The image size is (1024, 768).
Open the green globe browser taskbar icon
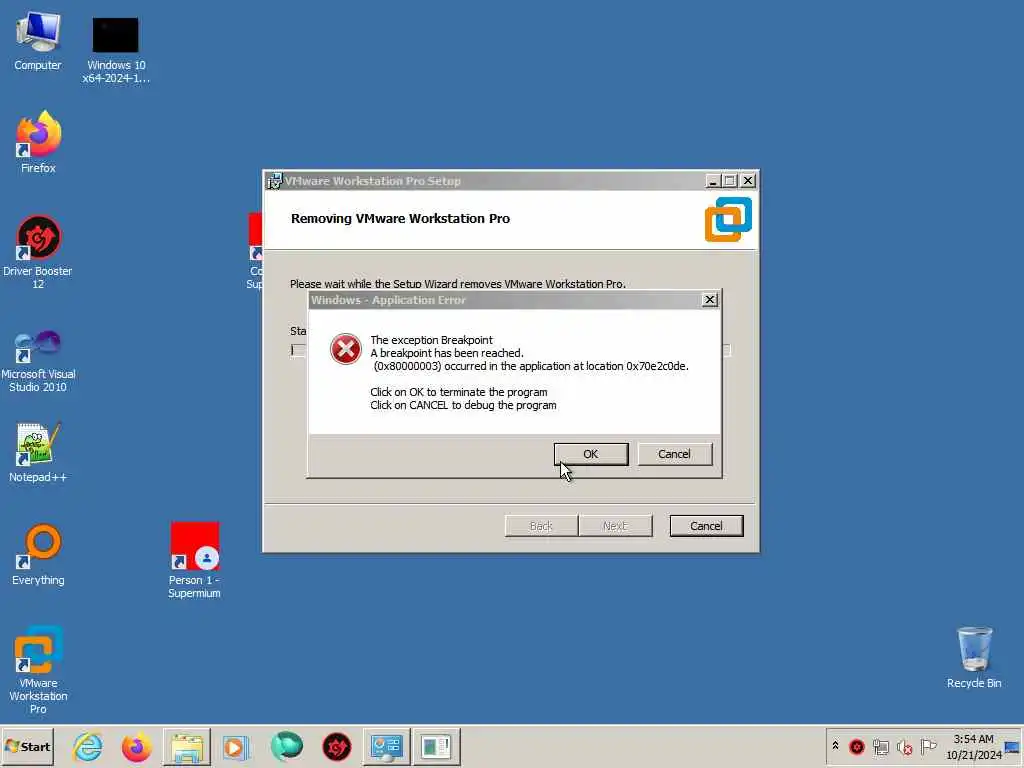point(286,746)
